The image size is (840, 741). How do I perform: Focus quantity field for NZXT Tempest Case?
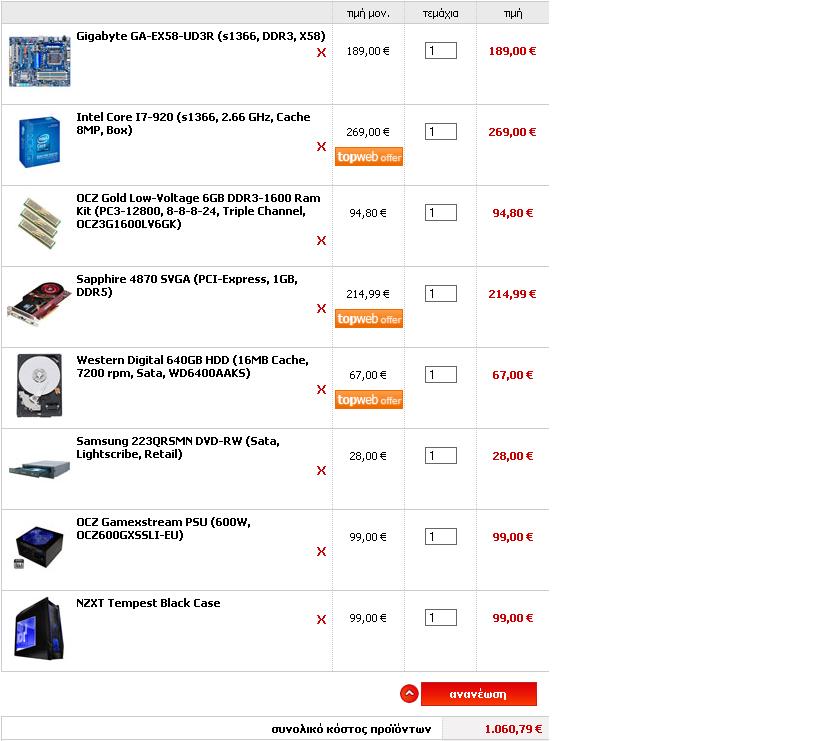pos(440,618)
